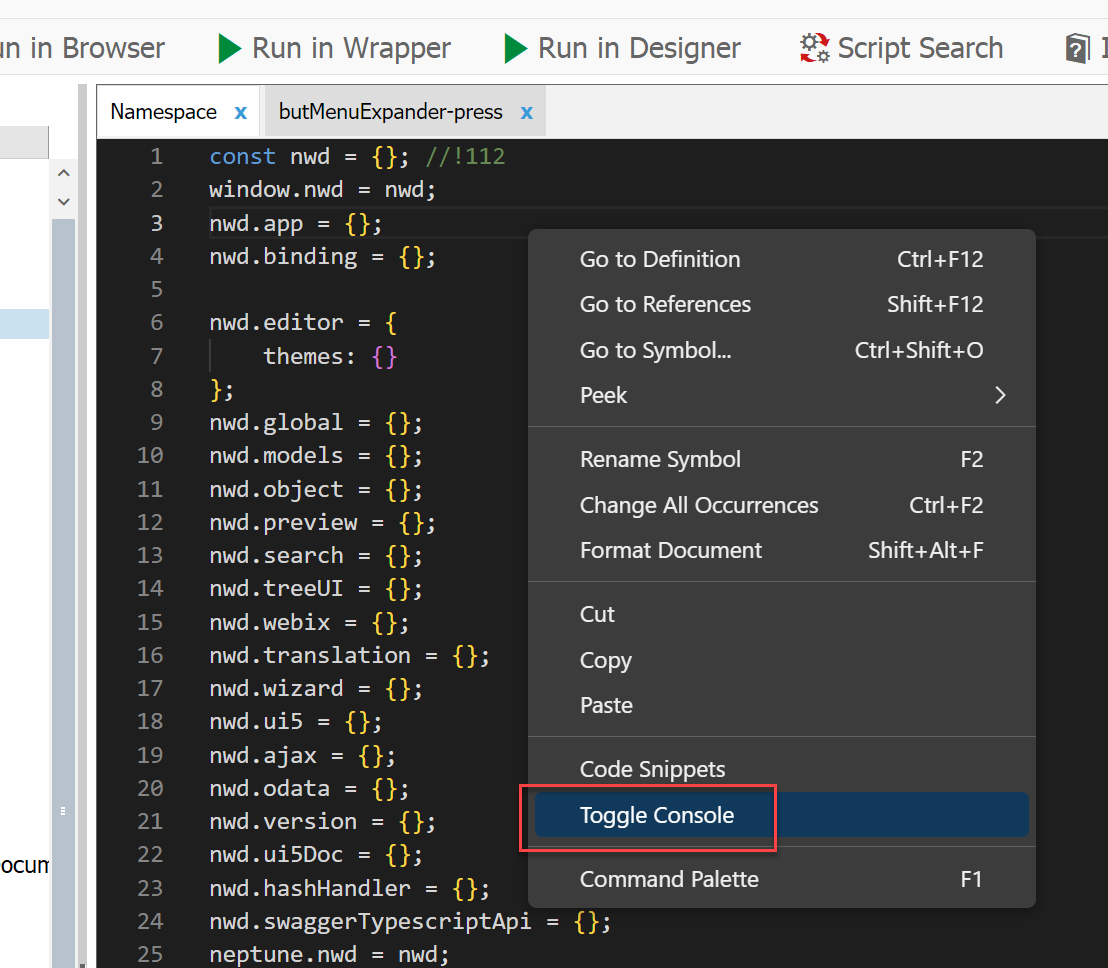The height and width of the screenshot is (968, 1108).
Task: Click the 'nwd.editor = {' code line
Action: click(x=303, y=322)
